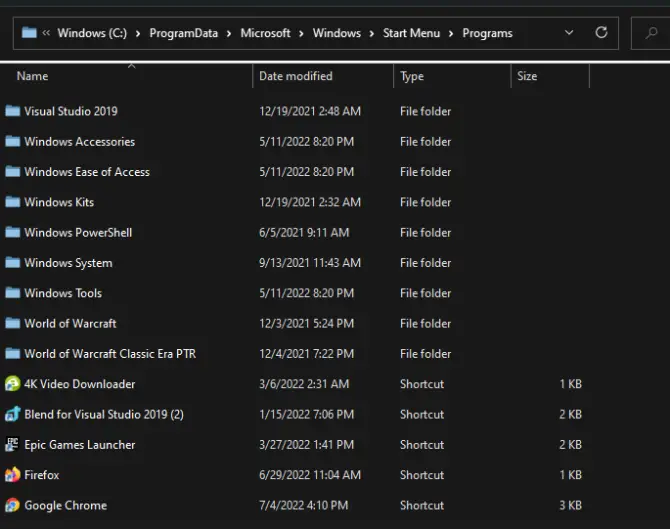Click the date 12/19/2021 2:32 AM
The height and width of the screenshot is (529, 670).
pyautogui.click(x=310, y=202)
